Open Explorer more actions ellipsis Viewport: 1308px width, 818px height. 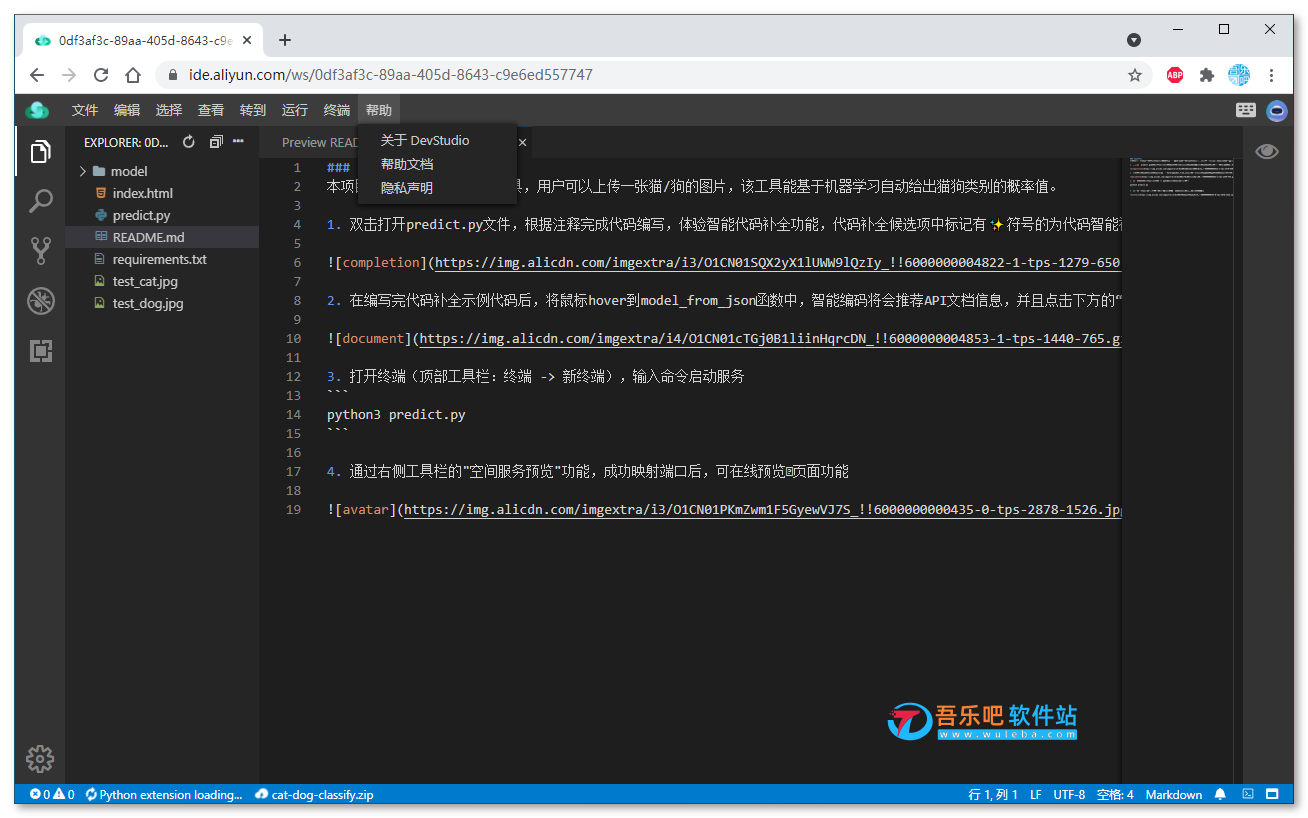(238, 142)
